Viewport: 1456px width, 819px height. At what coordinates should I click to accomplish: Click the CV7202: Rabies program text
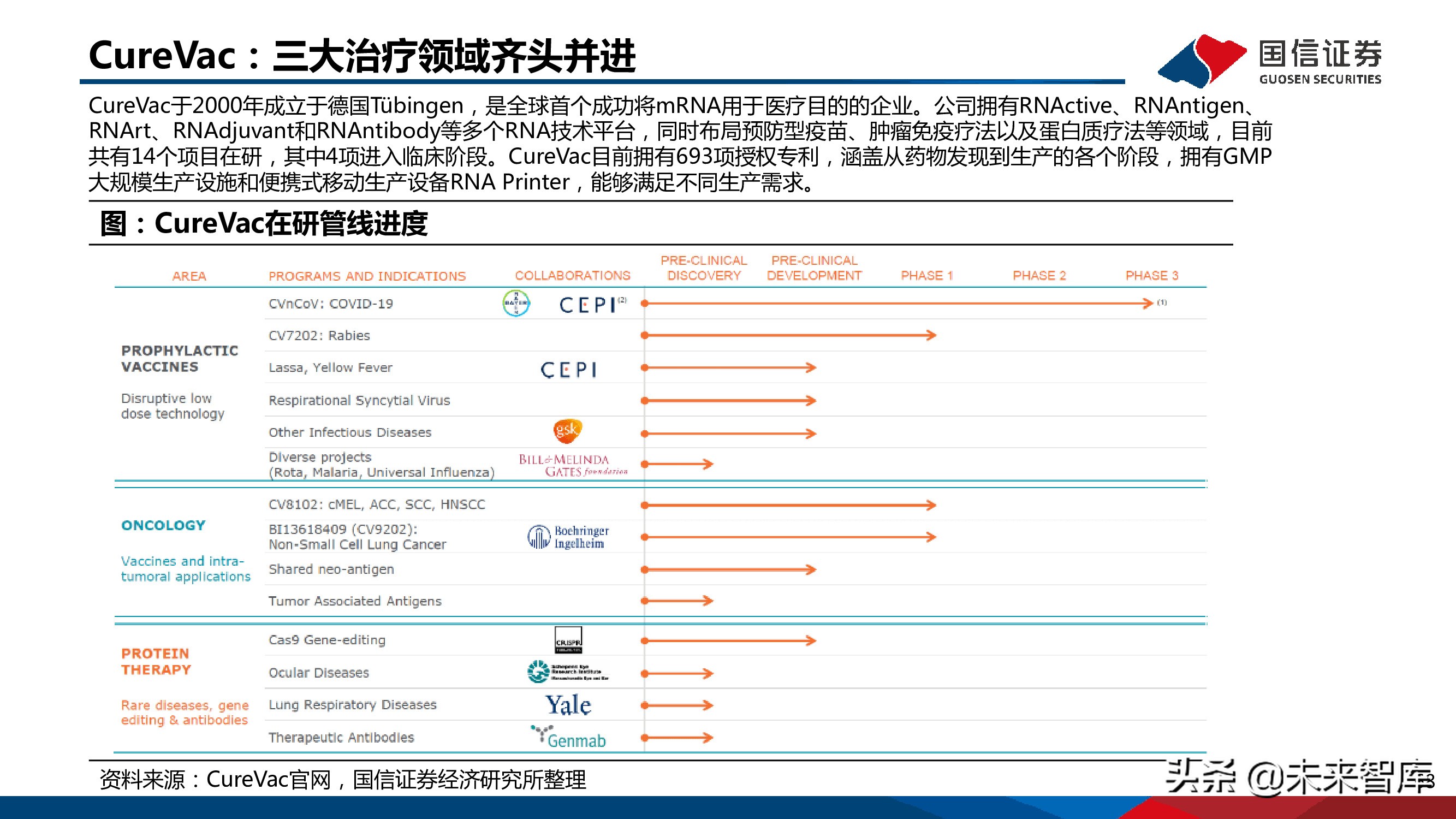click(319, 335)
